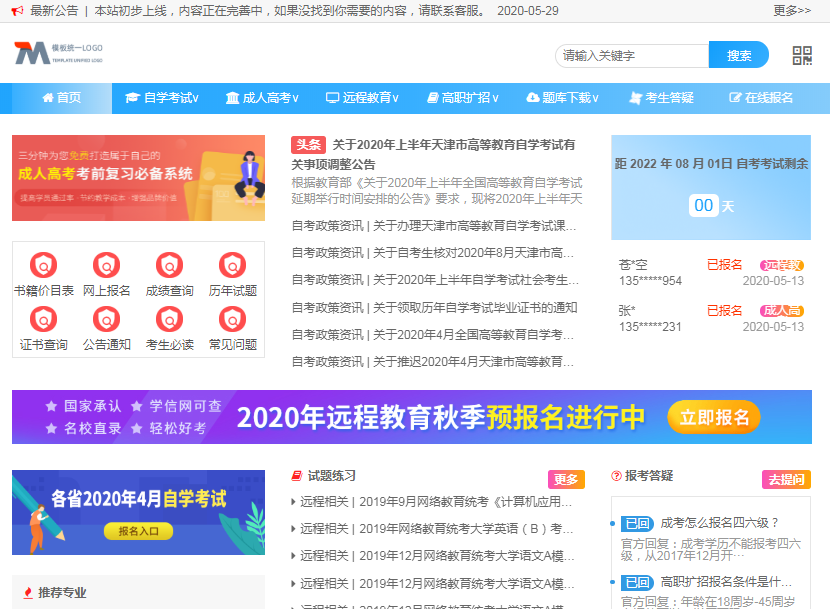The width and height of the screenshot is (830, 609).
Task: Click the 去提问 button
Action: [x=786, y=479]
